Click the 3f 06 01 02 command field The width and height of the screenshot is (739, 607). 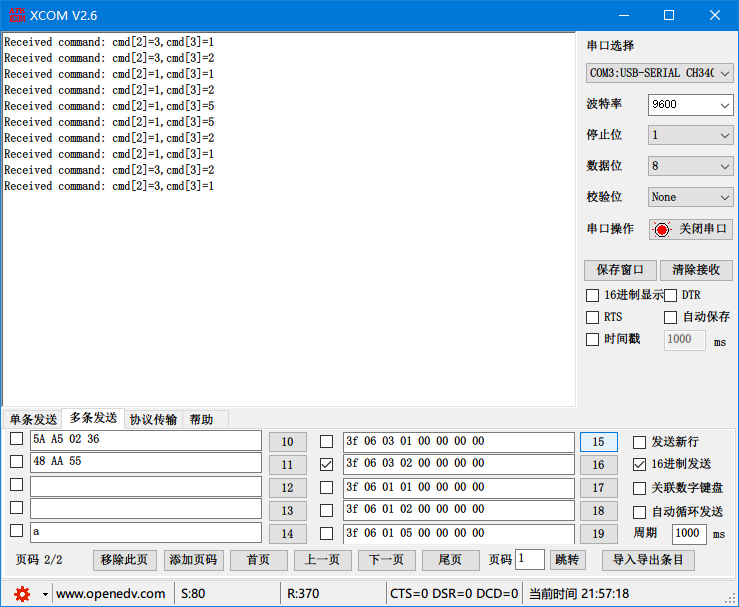(459, 510)
